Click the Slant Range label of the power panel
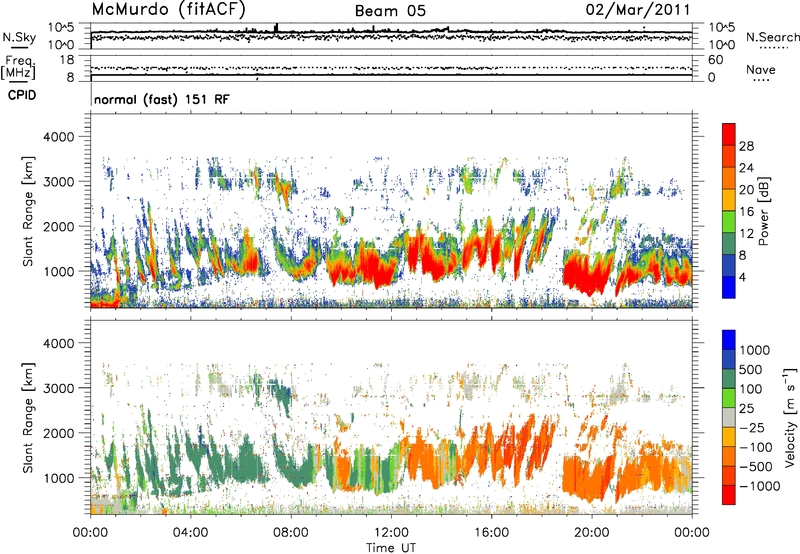The width and height of the screenshot is (800, 554). [x=28, y=211]
